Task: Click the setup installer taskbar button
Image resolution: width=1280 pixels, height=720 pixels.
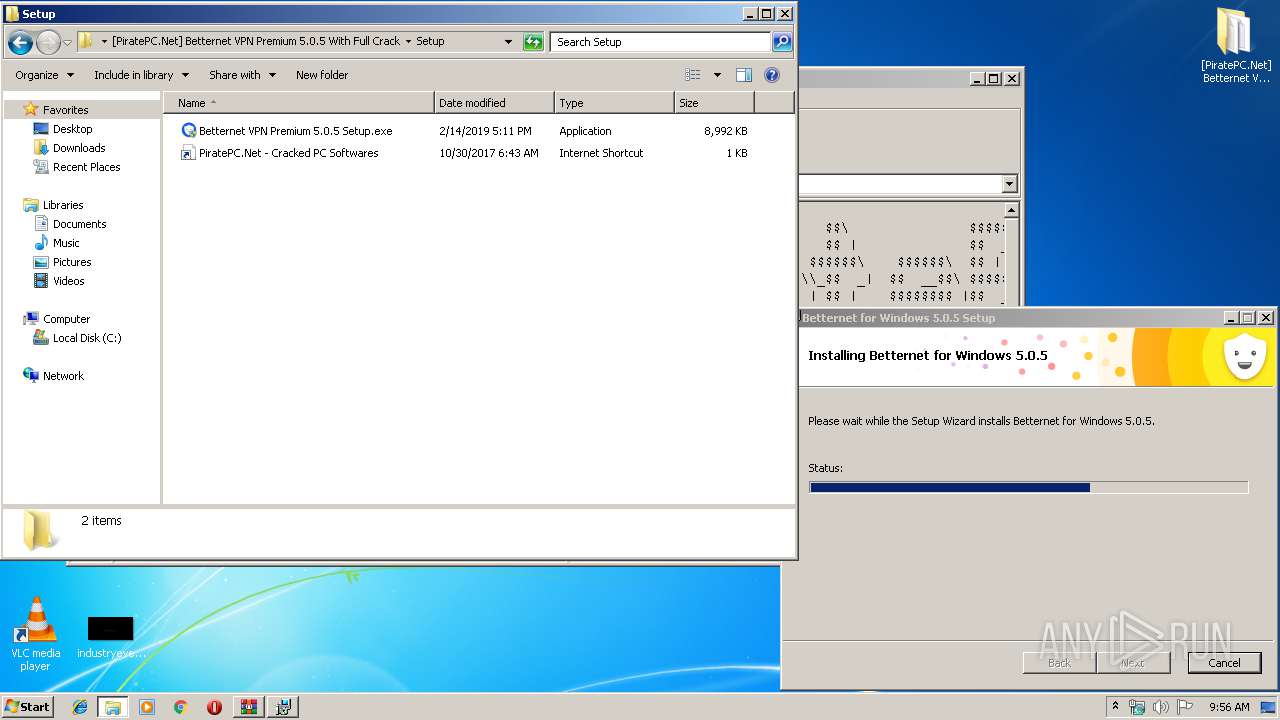Action: [x=283, y=707]
